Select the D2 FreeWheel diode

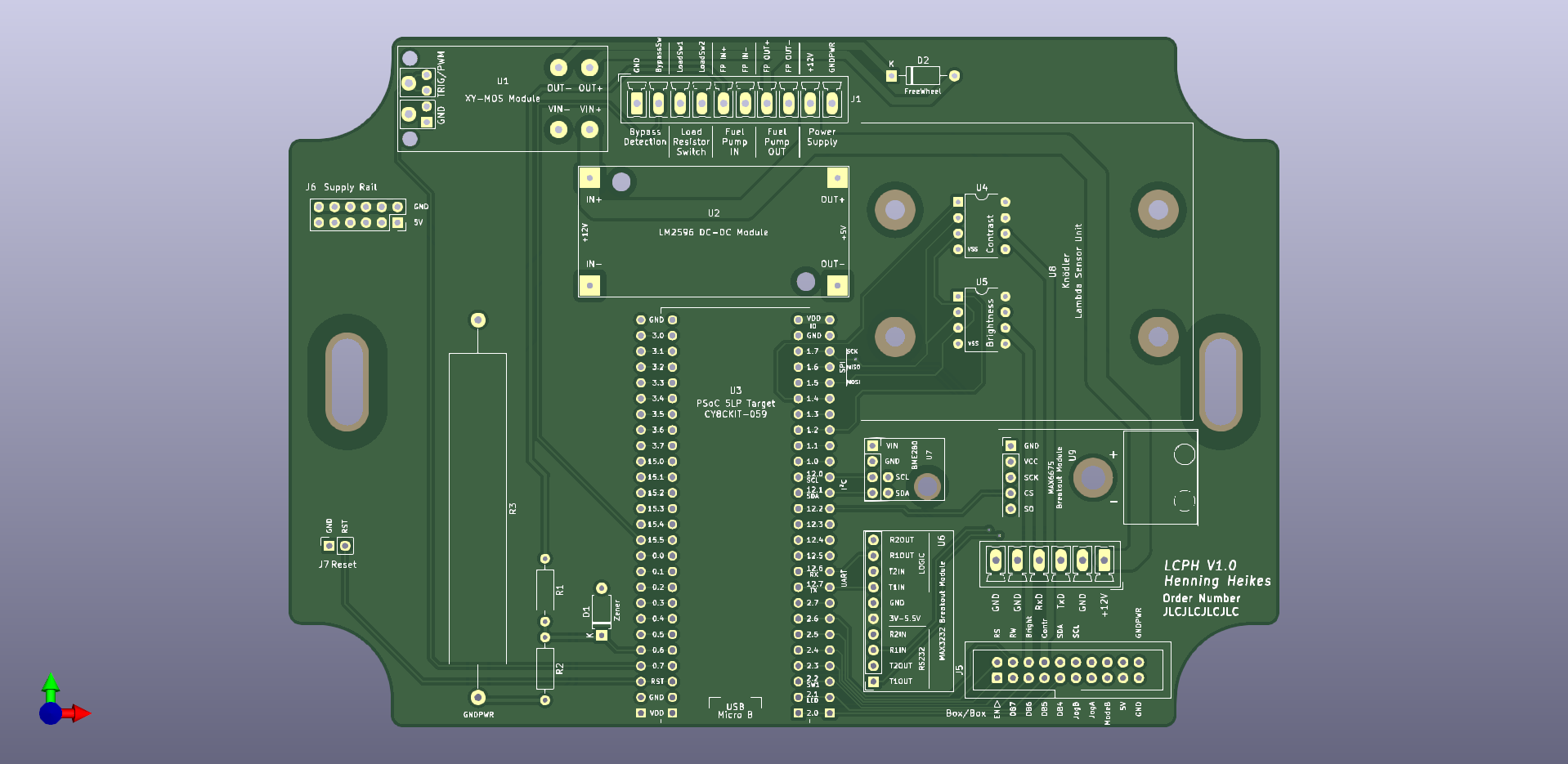[922, 76]
